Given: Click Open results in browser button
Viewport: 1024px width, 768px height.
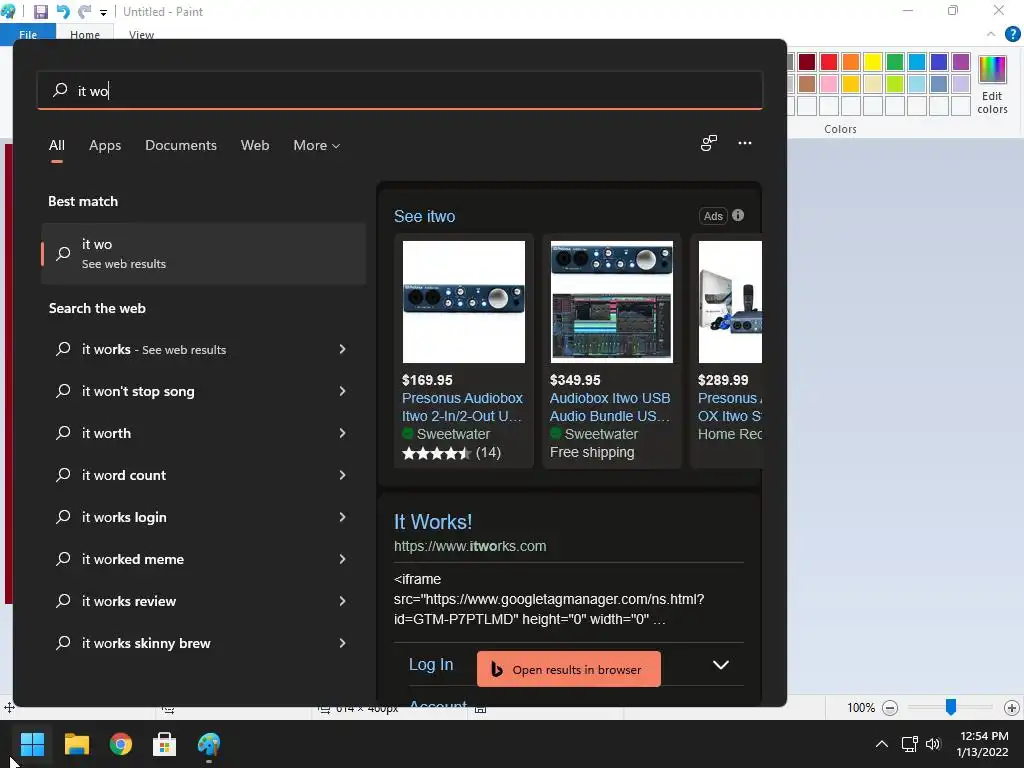Looking at the screenshot, I should pyautogui.click(x=568, y=669).
